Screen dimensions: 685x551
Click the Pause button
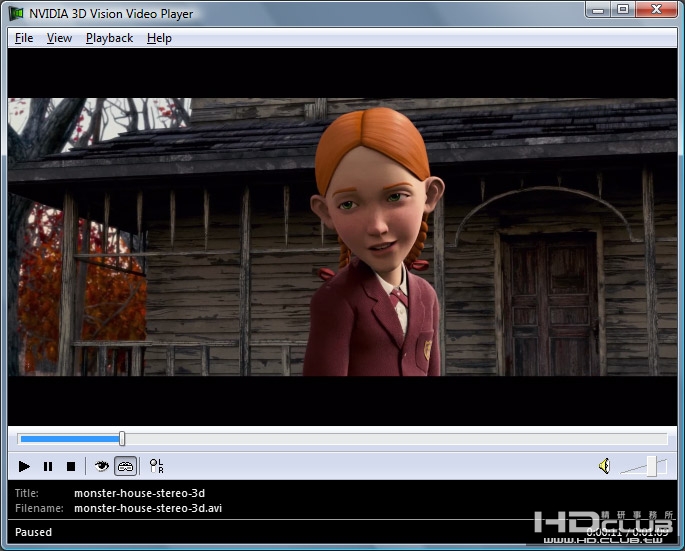48,466
